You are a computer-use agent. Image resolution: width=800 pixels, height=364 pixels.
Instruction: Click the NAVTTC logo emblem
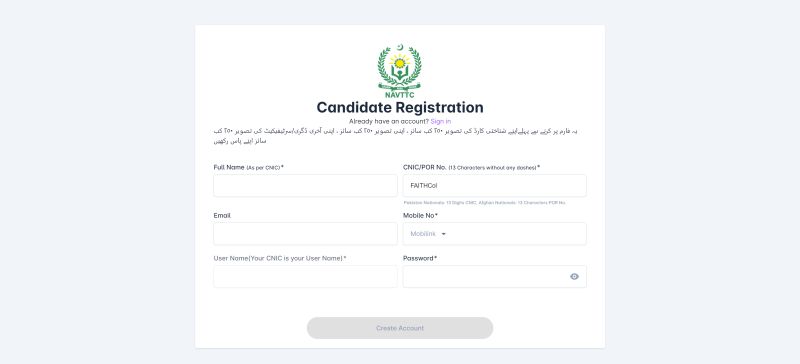[399, 71]
